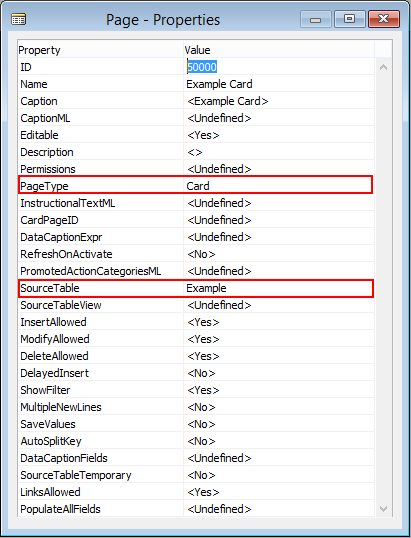The height and width of the screenshot is (538, 411).
Task: Click the window icon in title bar
Action: (x=19, y=20)
